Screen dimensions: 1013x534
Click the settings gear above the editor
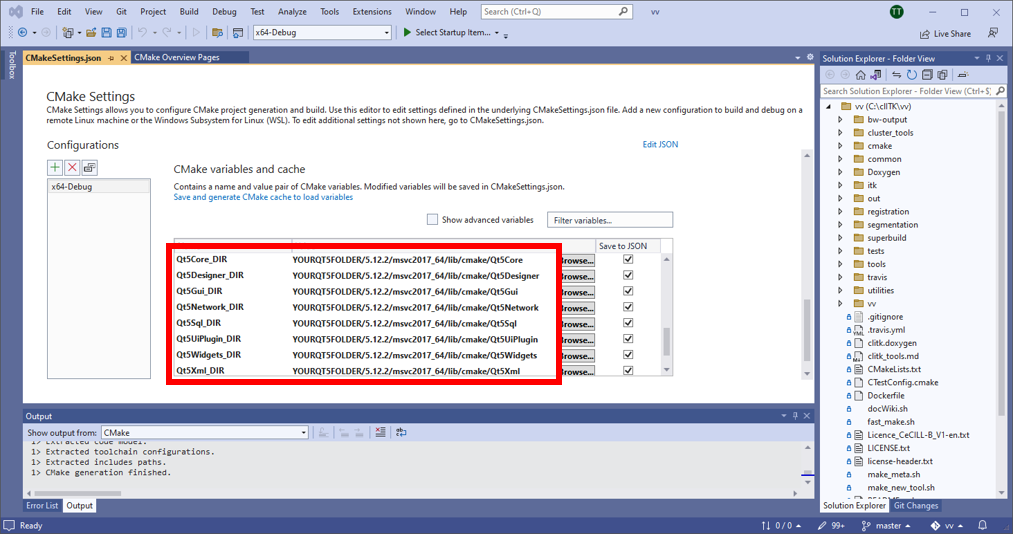[810, 57]
